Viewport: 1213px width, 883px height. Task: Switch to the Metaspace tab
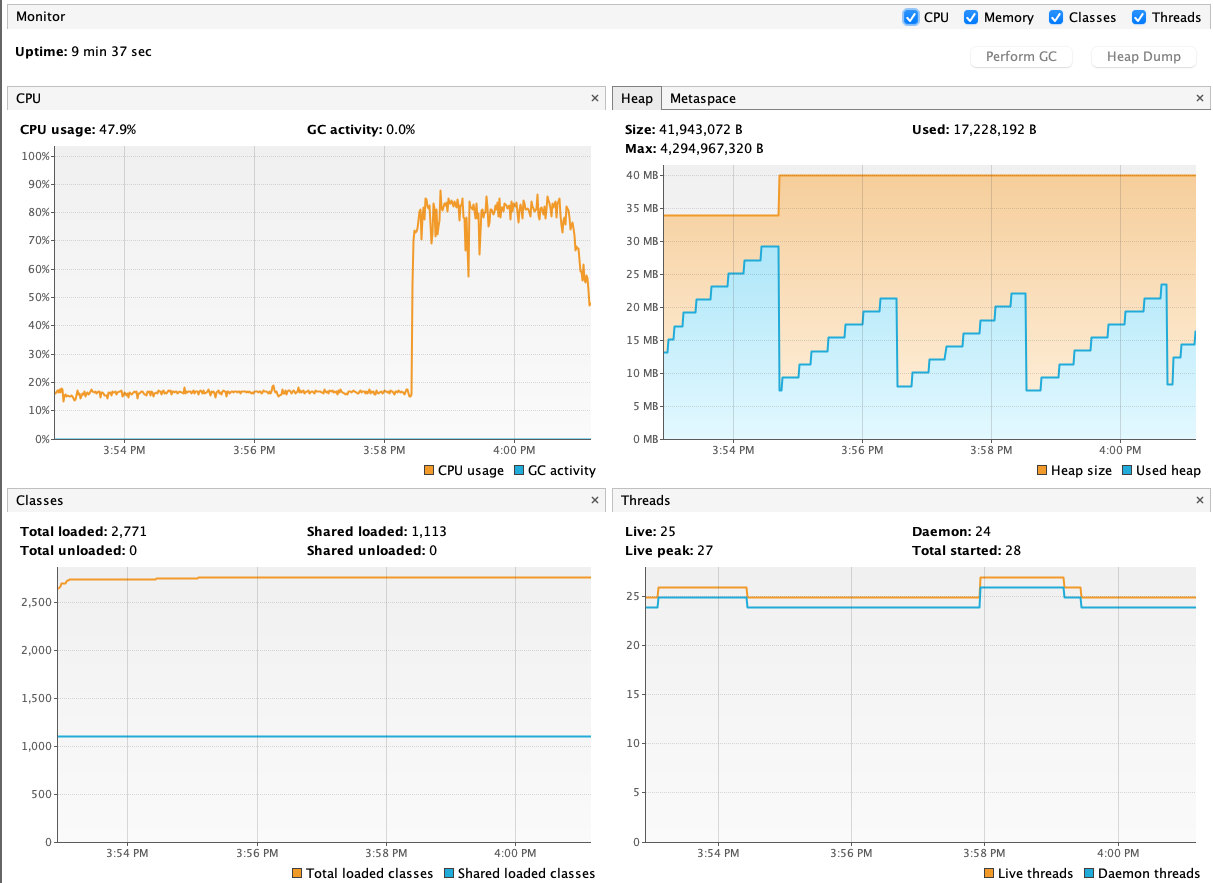(x=702, y=98)
